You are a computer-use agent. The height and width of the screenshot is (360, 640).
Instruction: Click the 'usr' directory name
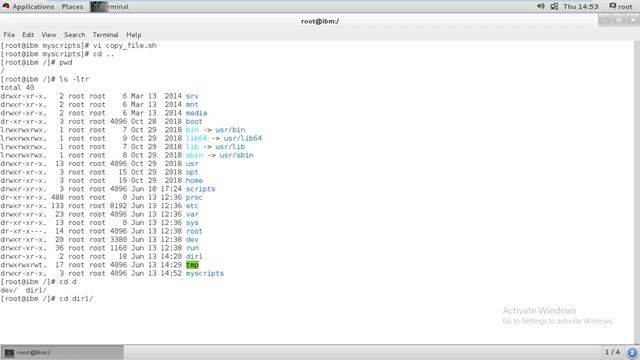pos(192,164)
